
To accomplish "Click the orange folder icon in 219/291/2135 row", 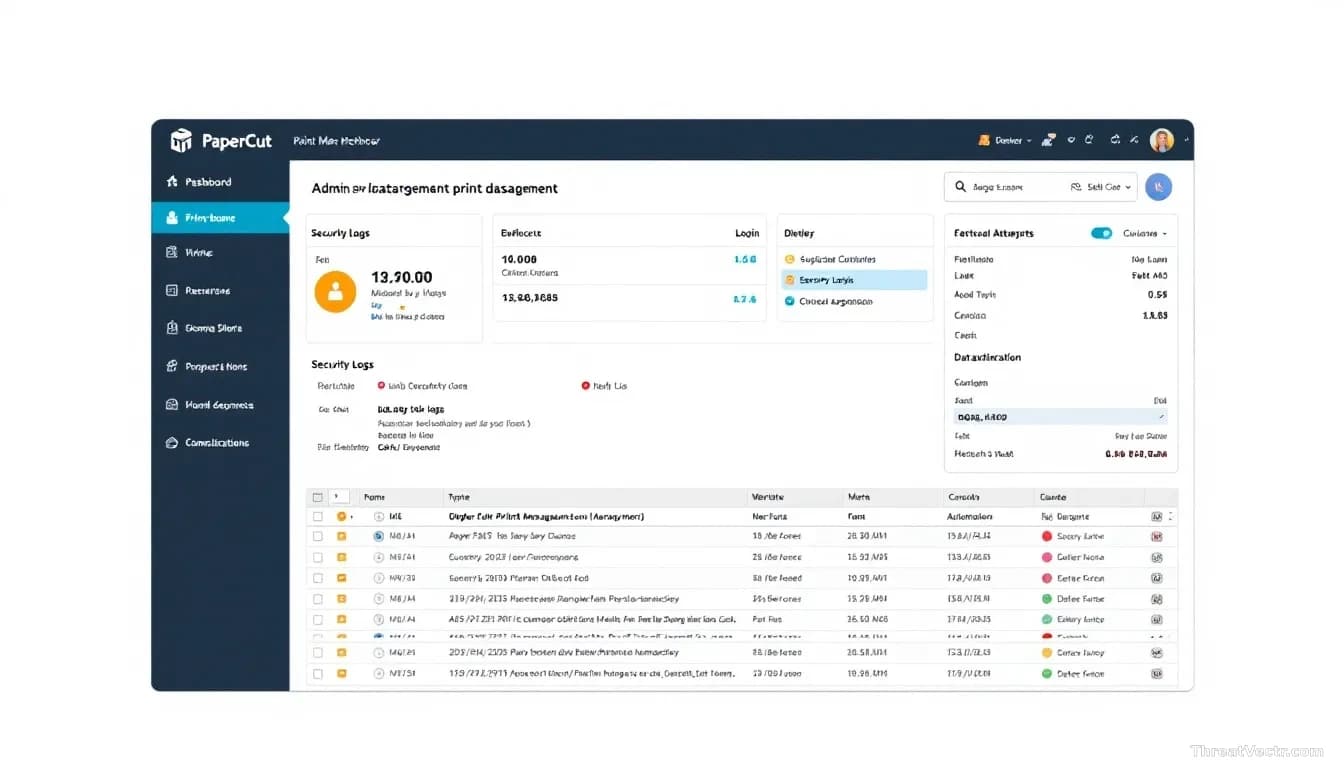I will click(341, 599).
